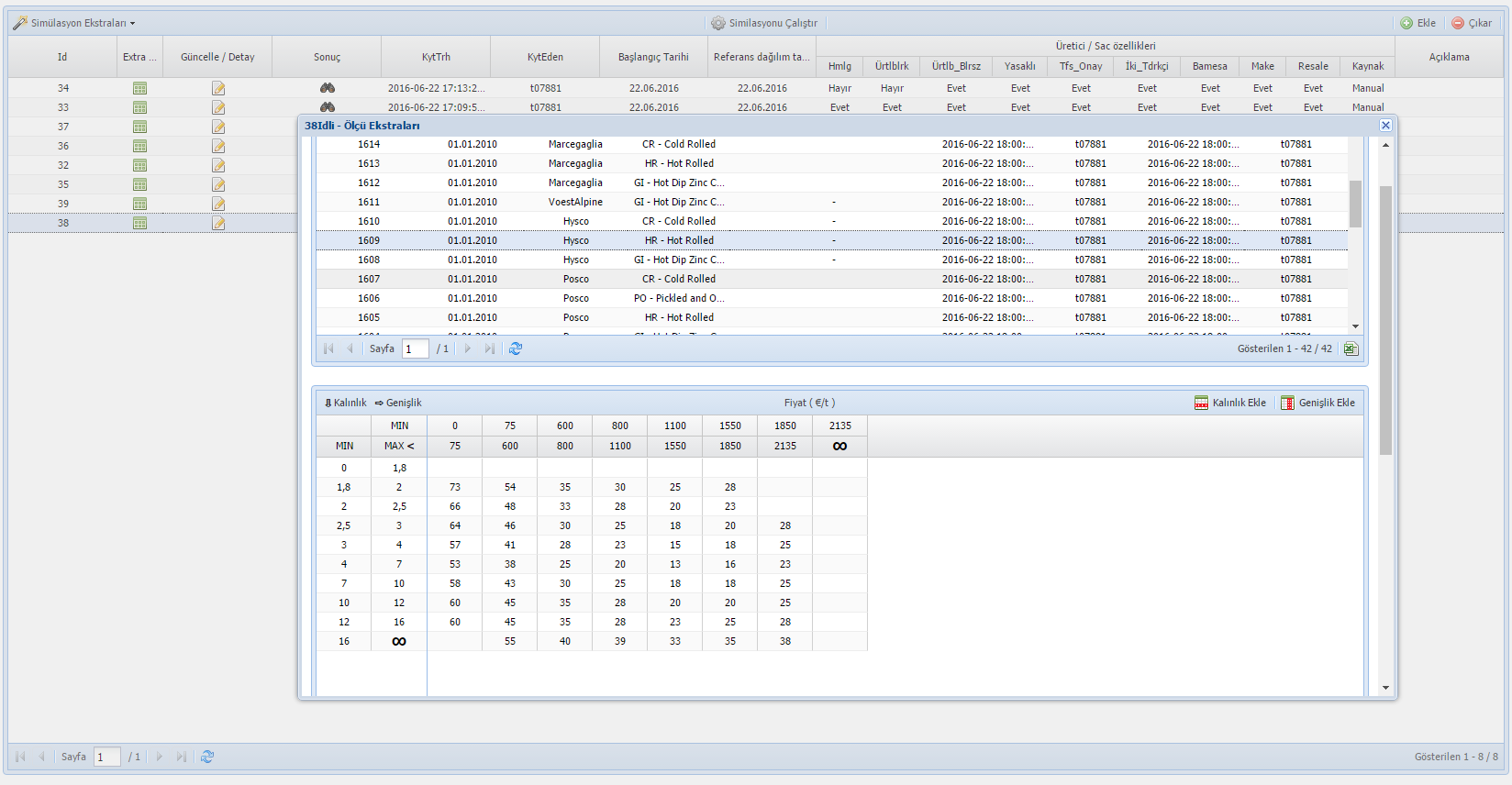Viewport: 1512px width, 785px height.
Task: Sort by the Açıklama column header
Action: click(1450, 57)
